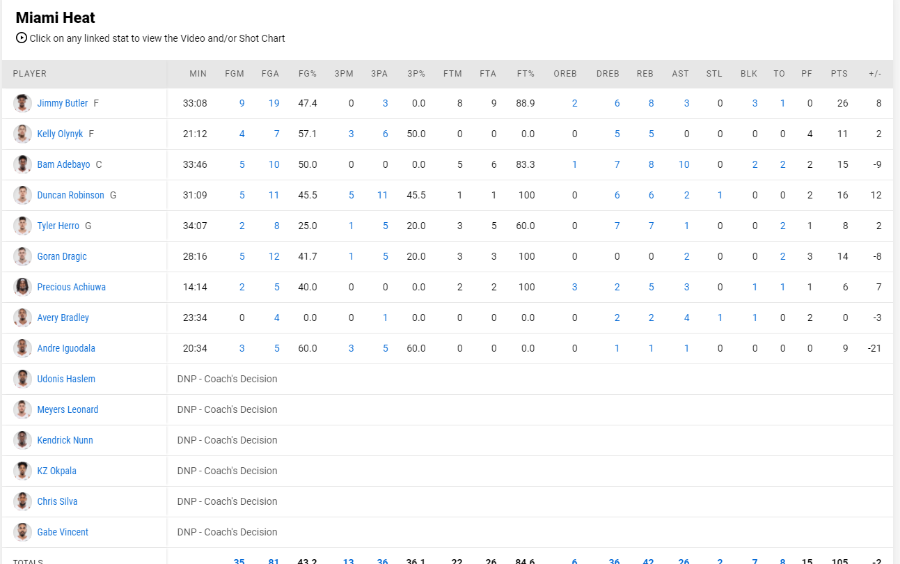
Task: View Bam Adebayo's 10 assists
Action: click(x=684, y=164)
